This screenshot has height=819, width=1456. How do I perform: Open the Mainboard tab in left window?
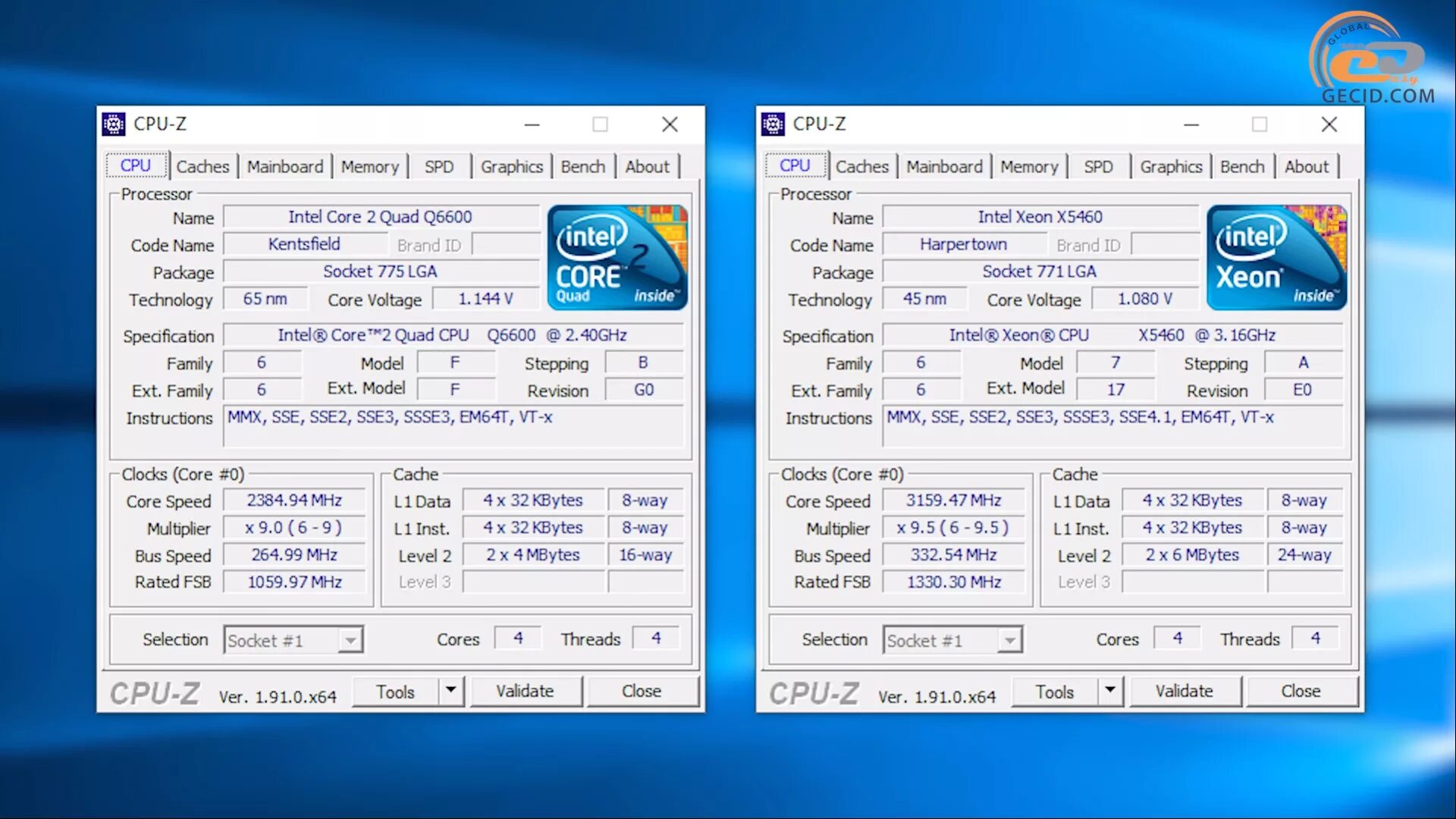point(285,167)
